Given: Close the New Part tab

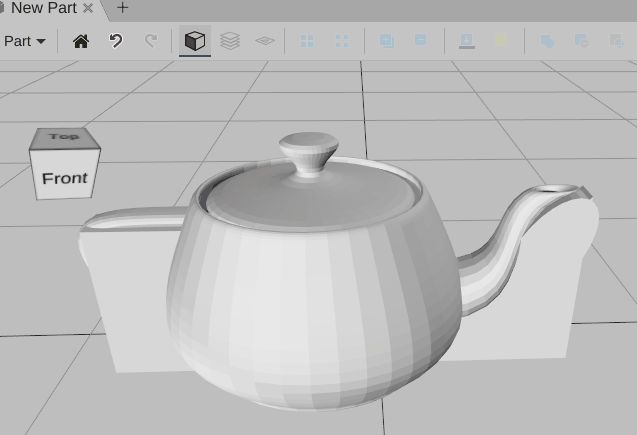Looking at the screenshot, I should tap(88, 8).
